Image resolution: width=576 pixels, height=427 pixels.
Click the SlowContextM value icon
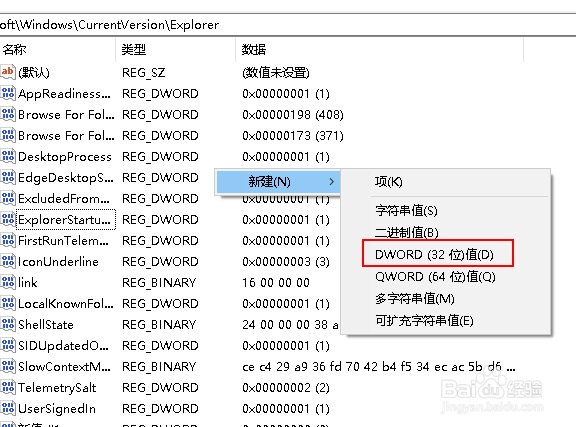tap(8, 366)
